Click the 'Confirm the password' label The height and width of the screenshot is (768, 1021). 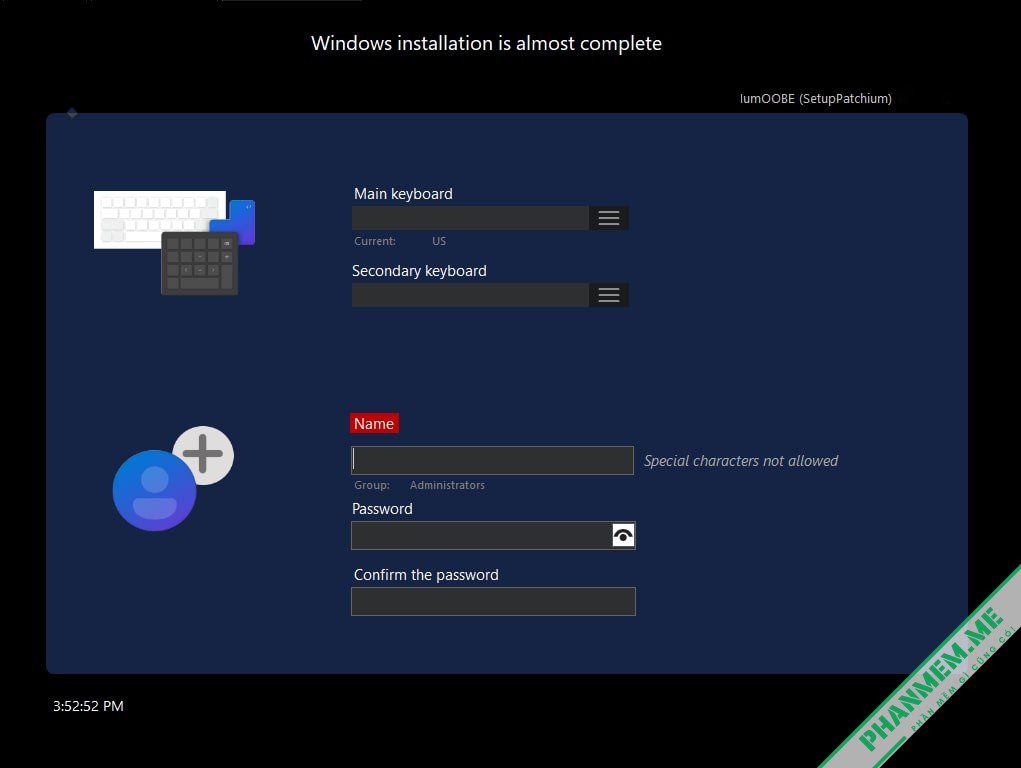[x=426, y=575]
